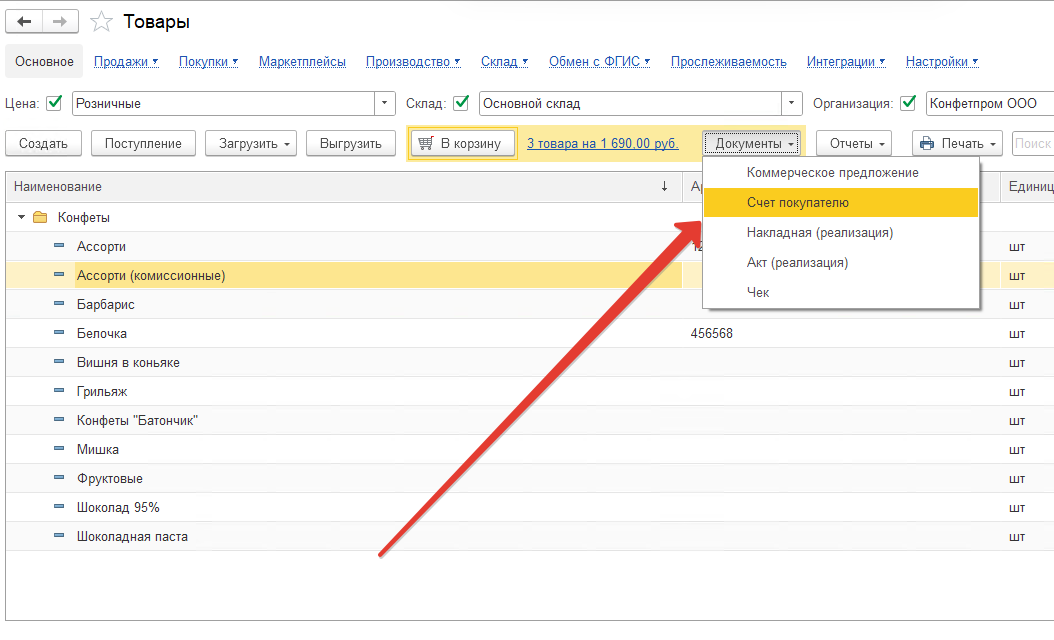Open the 3 товара на 1 690,00 руб. link
Image resolution: width=1054 pixels, height=640 pixels.
[x=602, y=143]
